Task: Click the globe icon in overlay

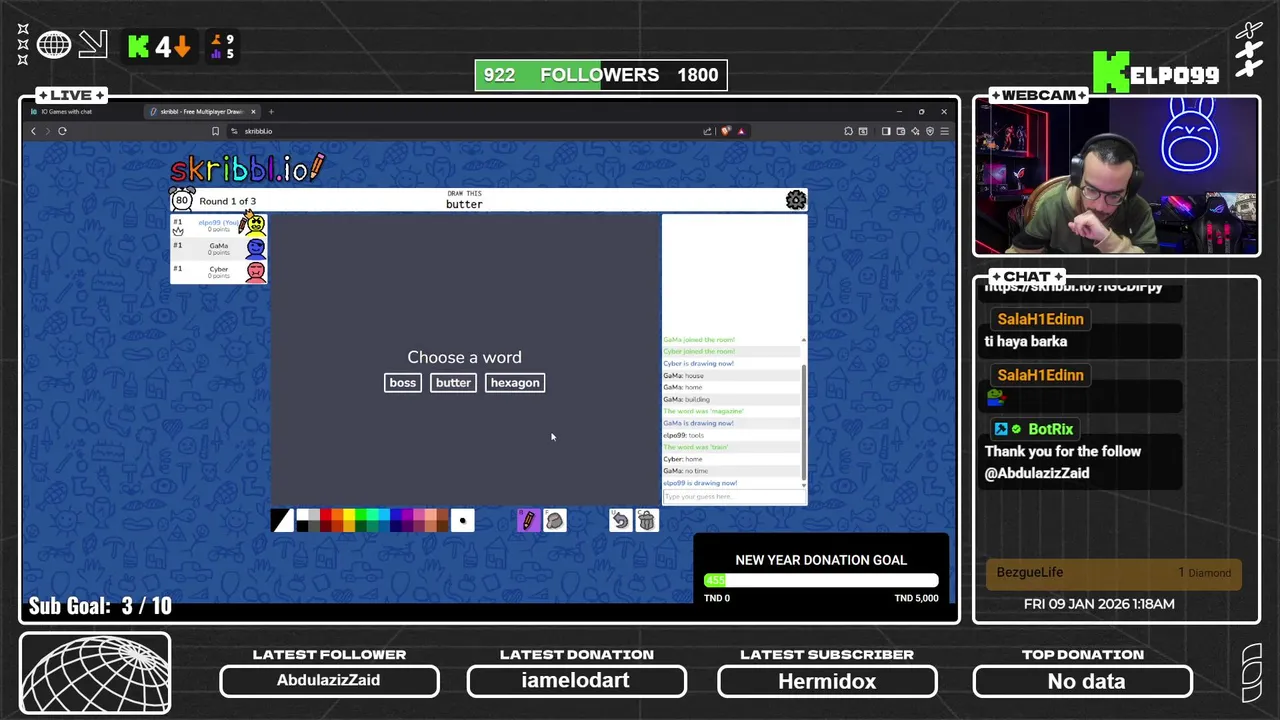Action: pos(54,45)
